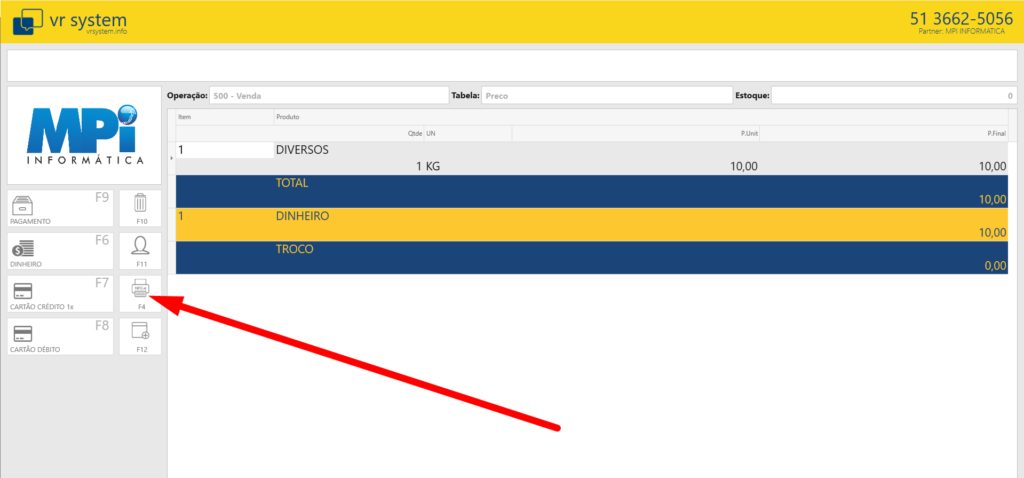
Task: Select the DIVERSOS product row
Action: (x=592, y=158)
